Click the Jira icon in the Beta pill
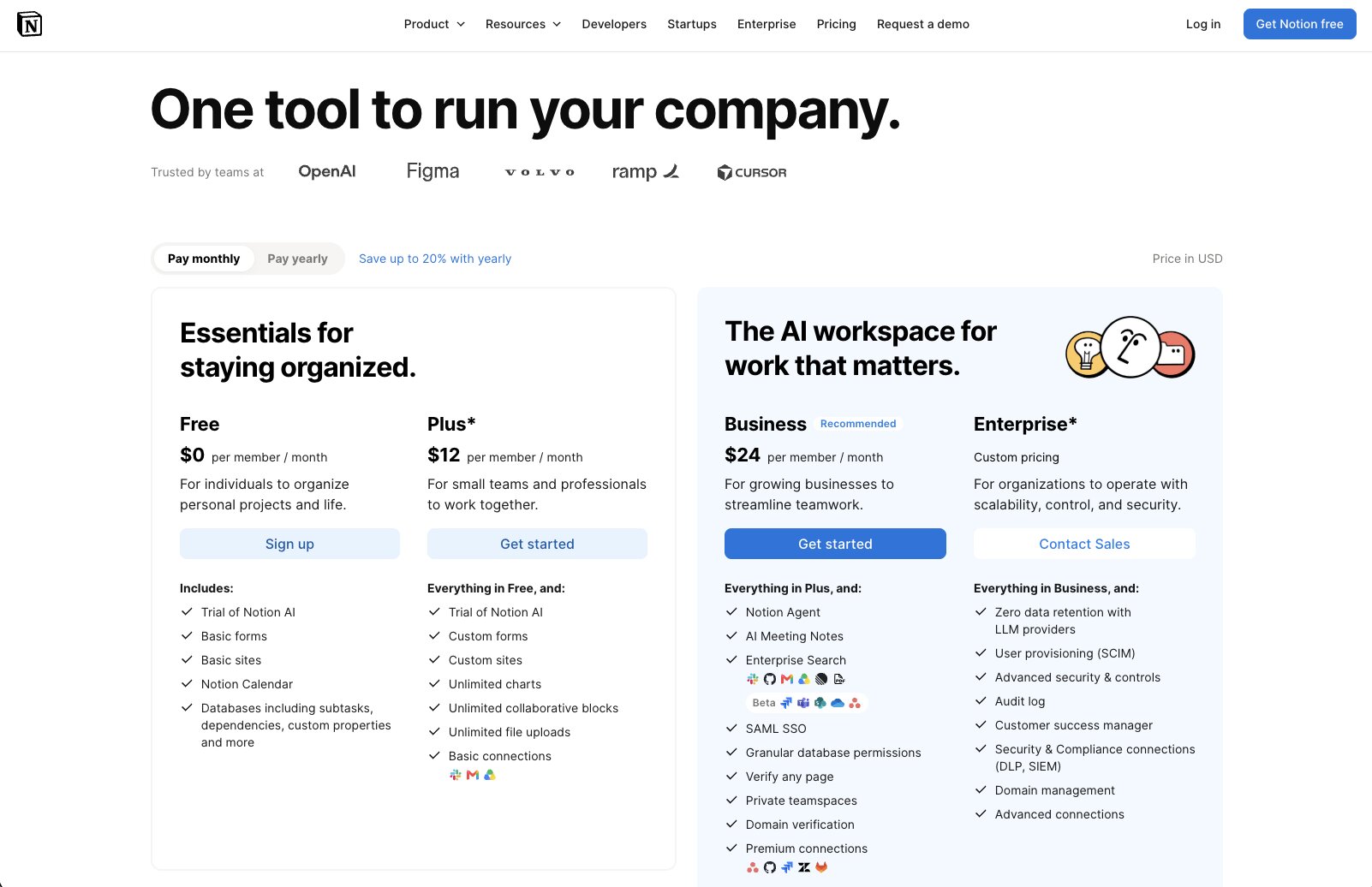The image size is (1372, 887). tap(786, 703)
